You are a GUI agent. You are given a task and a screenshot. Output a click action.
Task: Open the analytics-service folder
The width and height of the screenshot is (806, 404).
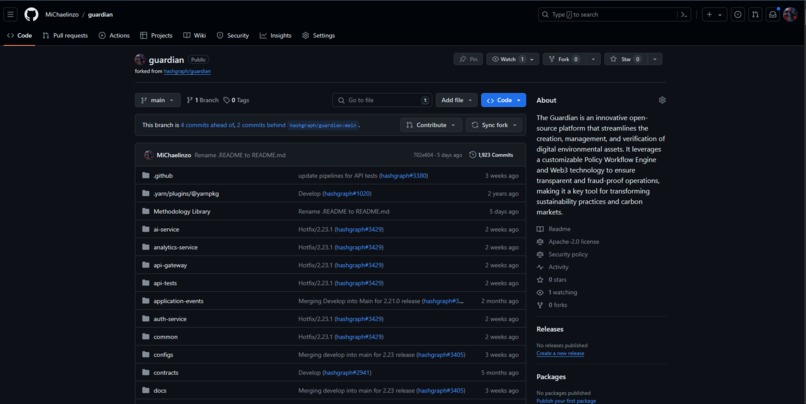pyautogui.click(x=175, y=247)
